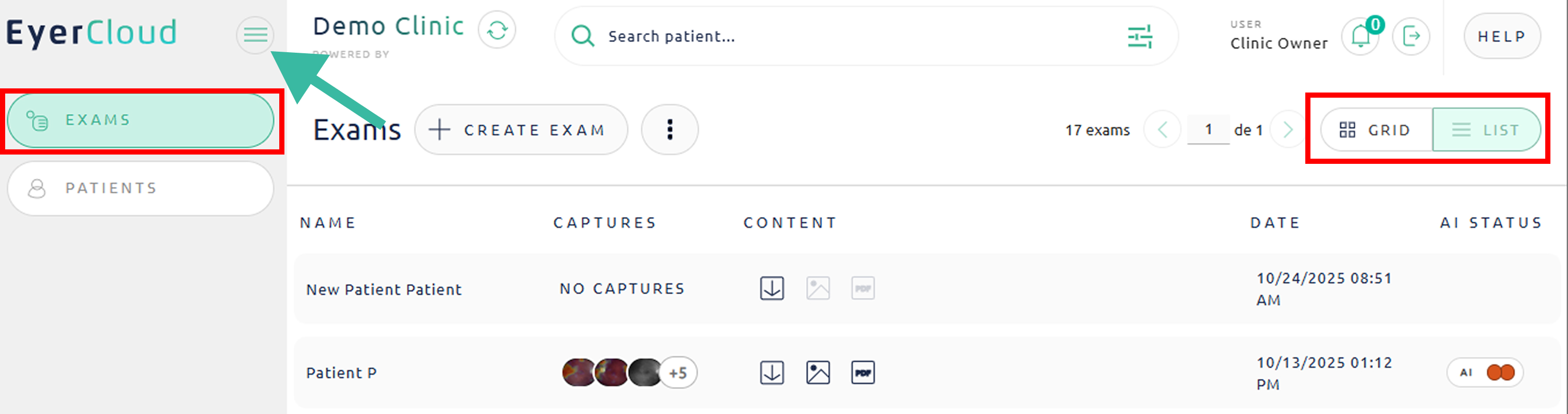Switch to List view
The width and height of the screenshot is (1568, 414).
1486,130
